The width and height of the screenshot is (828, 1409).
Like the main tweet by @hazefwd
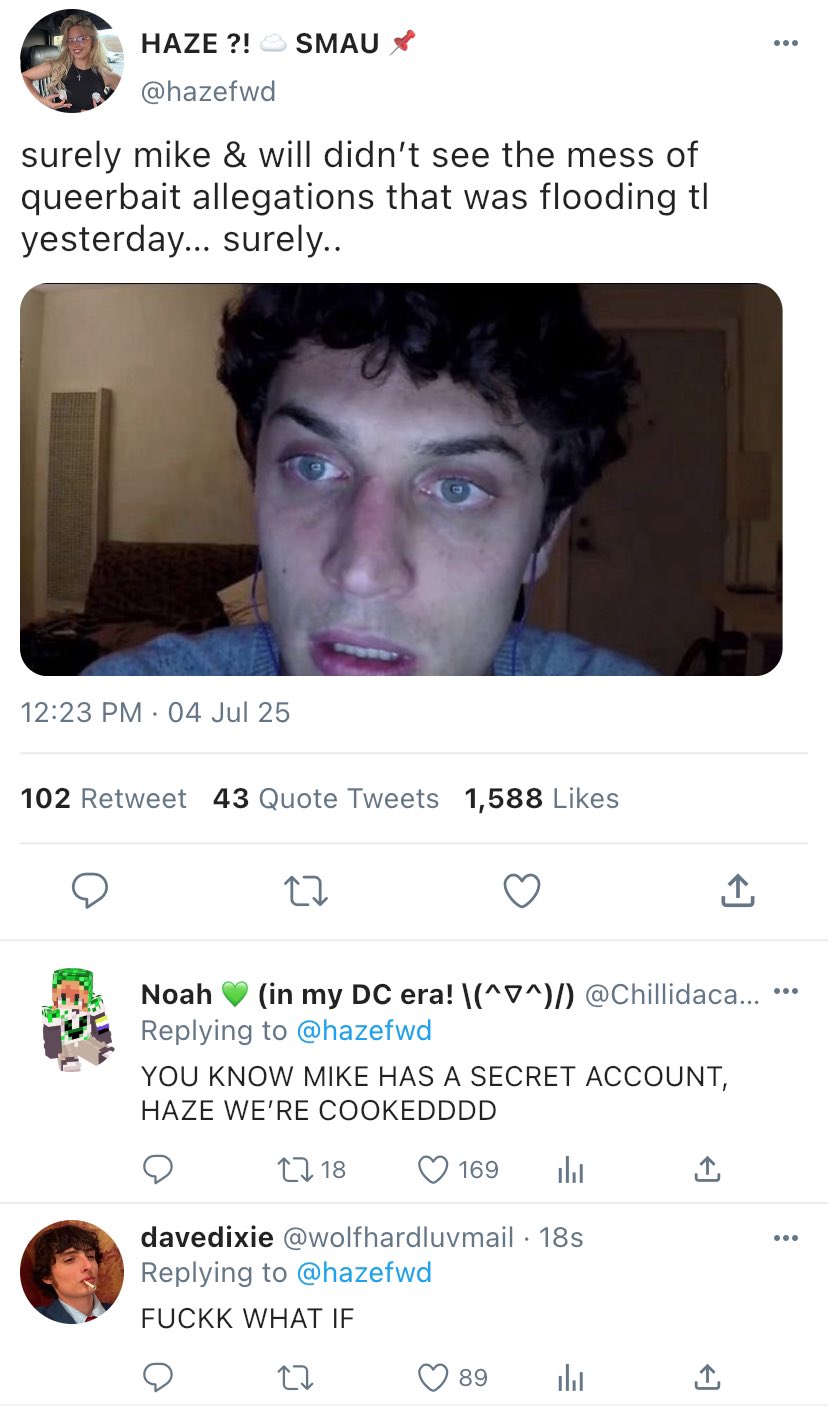521,890
